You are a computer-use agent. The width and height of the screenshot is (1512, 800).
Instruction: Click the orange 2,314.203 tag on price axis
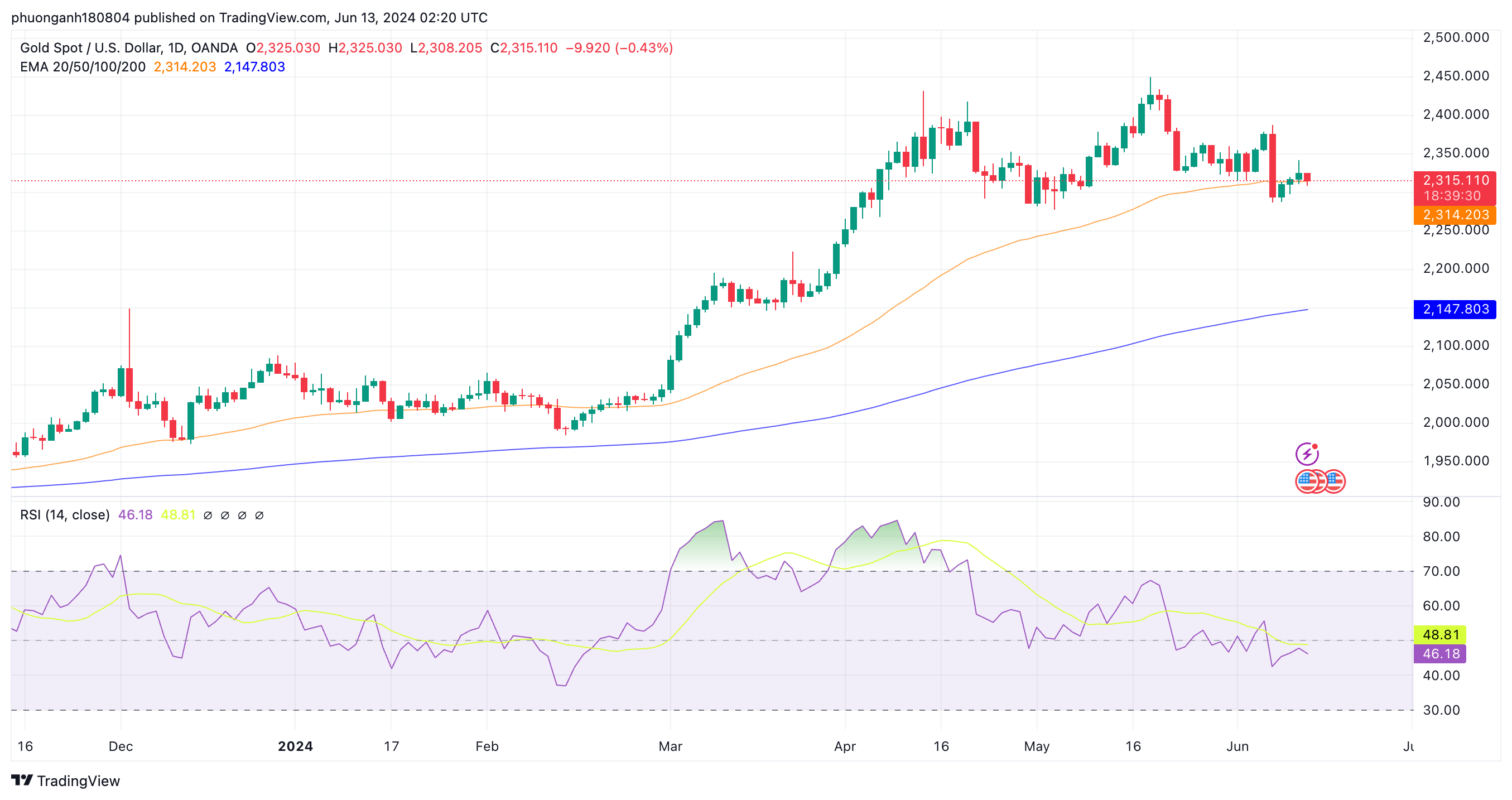click(1455, 215)
